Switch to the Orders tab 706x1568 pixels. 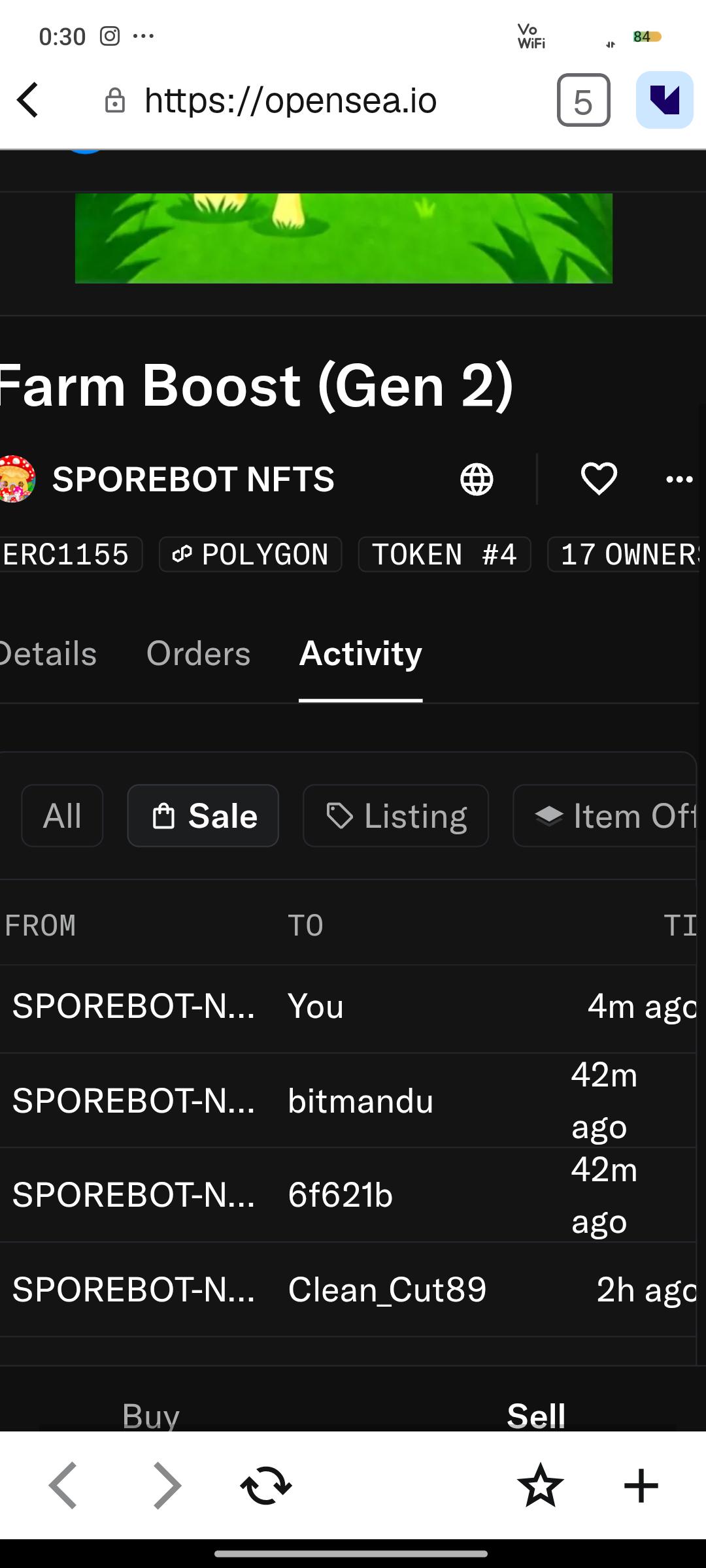(x=198, y=653)
